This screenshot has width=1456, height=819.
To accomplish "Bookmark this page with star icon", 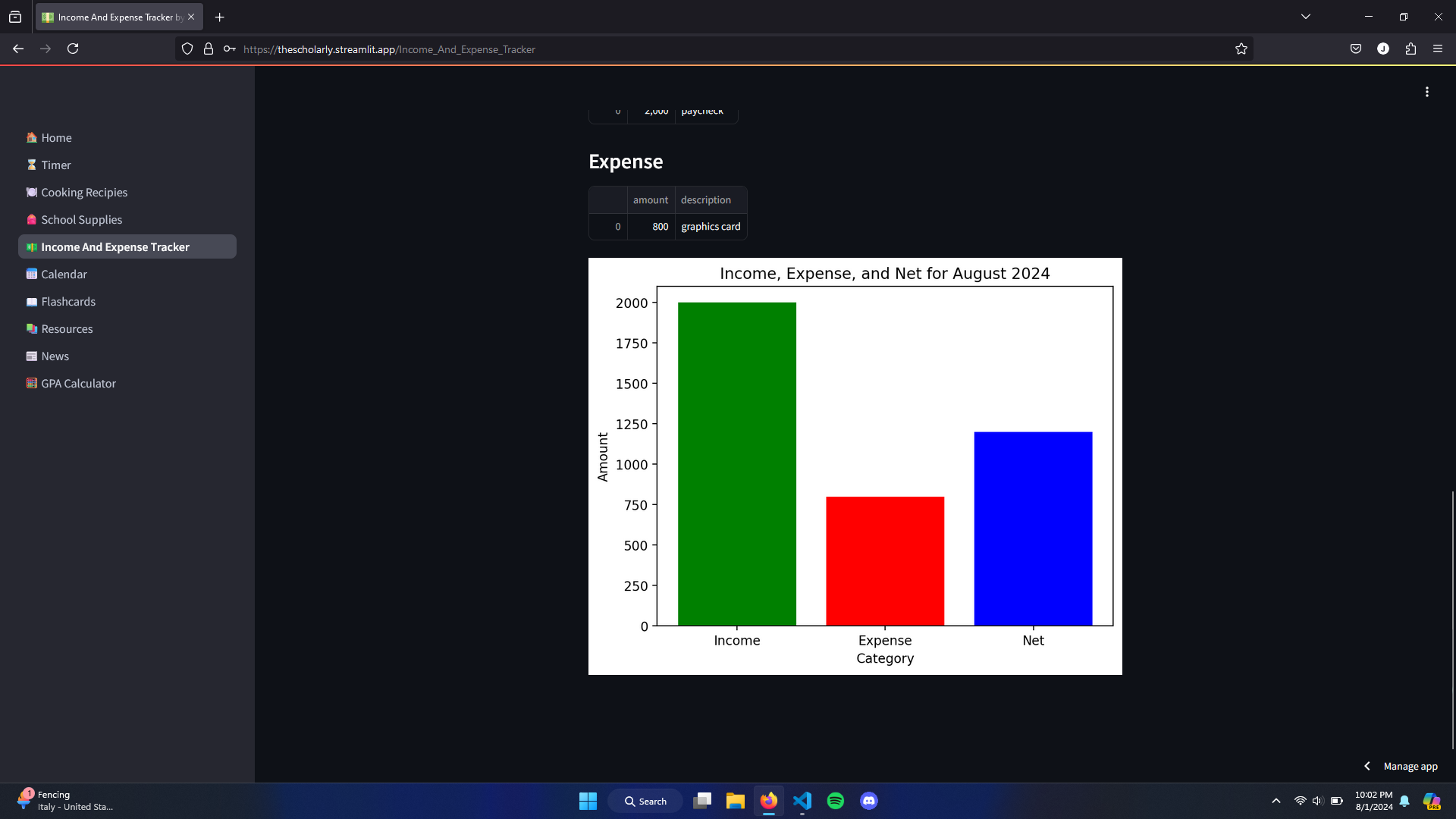I will click(1241, 49).
